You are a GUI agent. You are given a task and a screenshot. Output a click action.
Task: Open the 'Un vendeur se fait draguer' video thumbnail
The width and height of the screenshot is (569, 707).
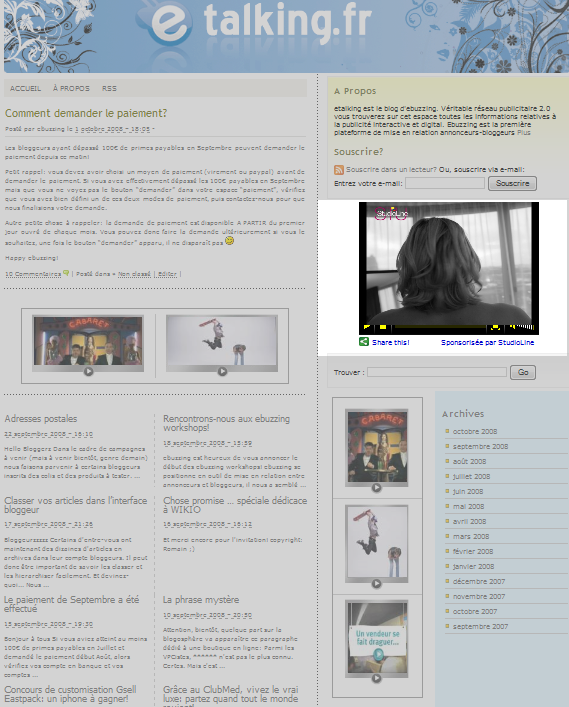(x=376, y=638)
